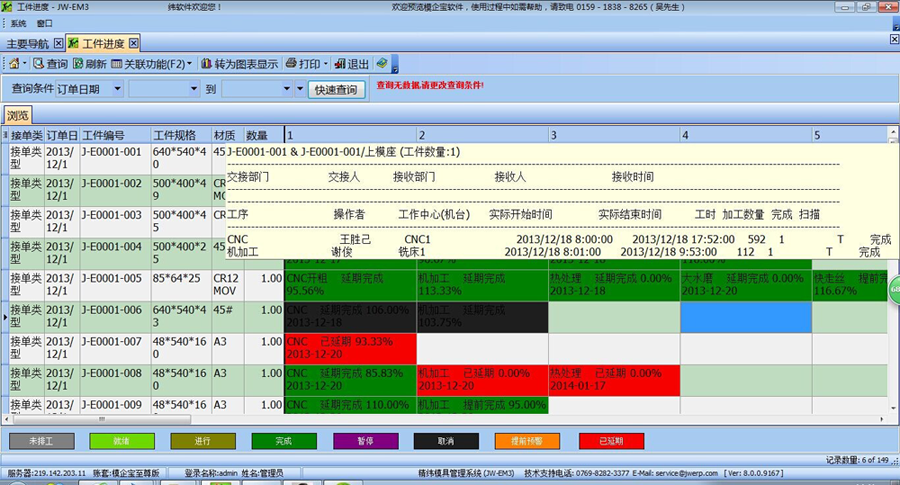The height and width of the screenshot is (485, 900).
Task: Click the 转为图表显示 toolbar label
Action: (246, 64)
